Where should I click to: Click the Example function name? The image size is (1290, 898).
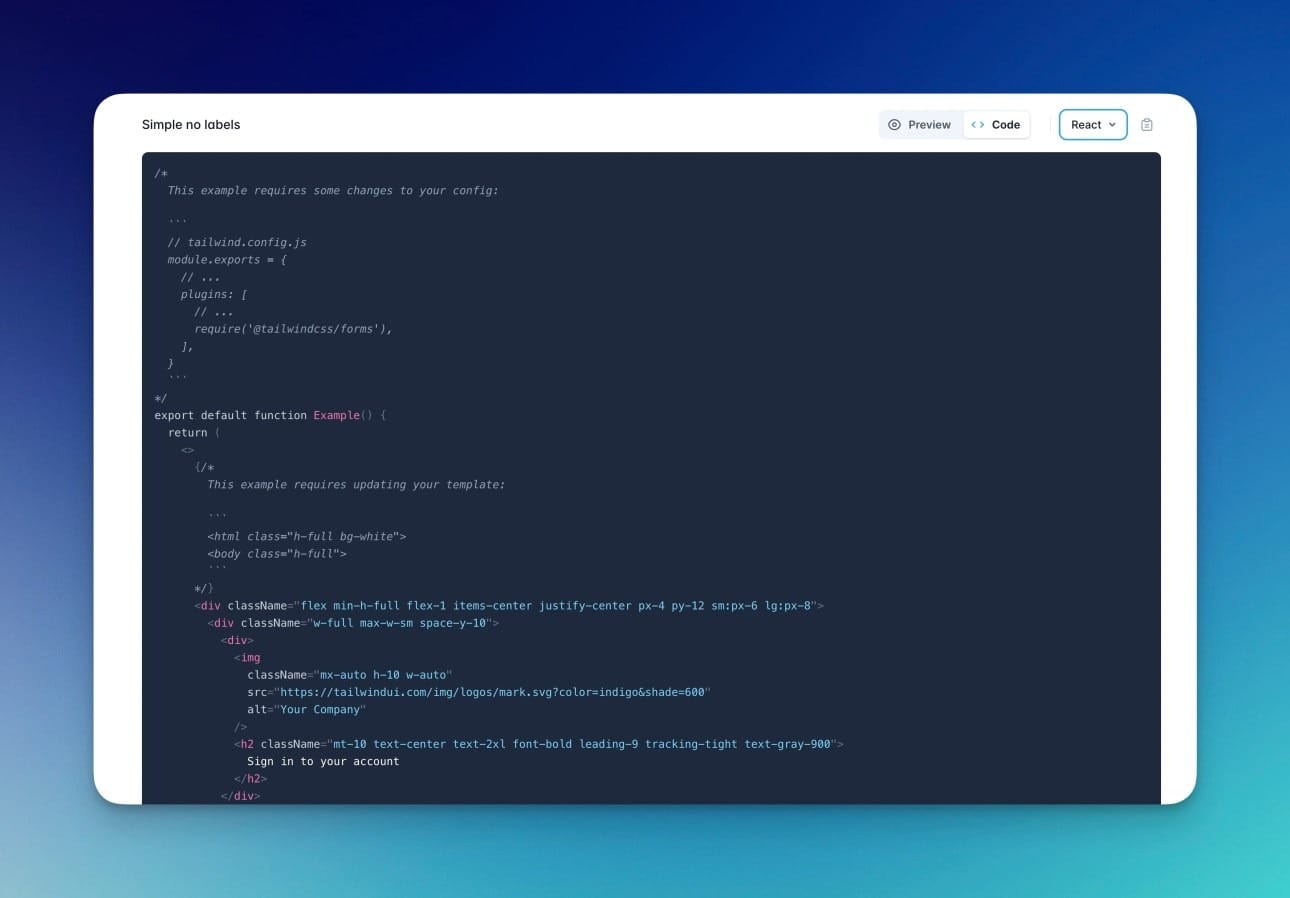coord(336,415)
